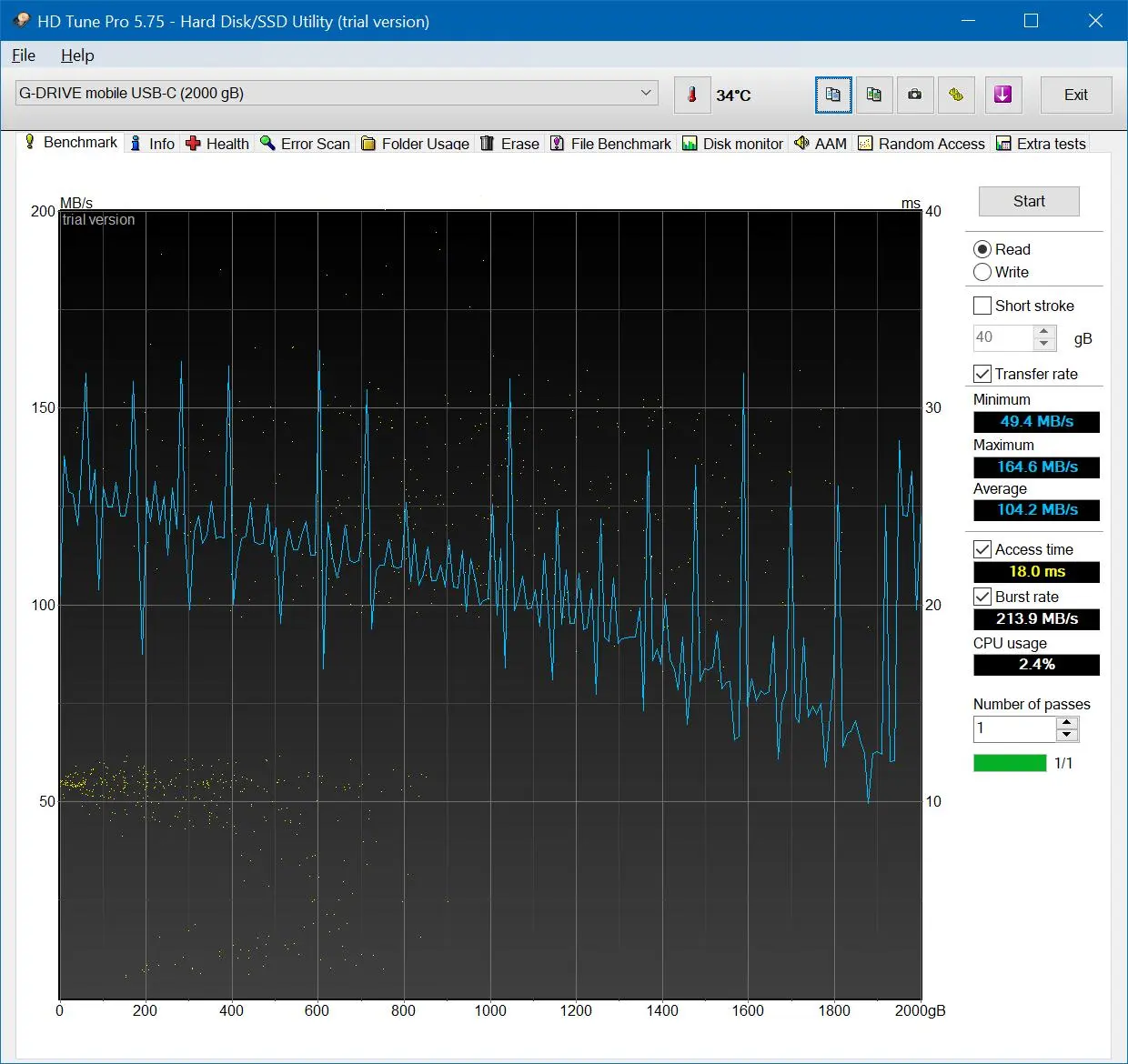Click the 213.9 MB/s burst rate value
This screenshot has height=1064, width=1128.
pos(1036,619)
